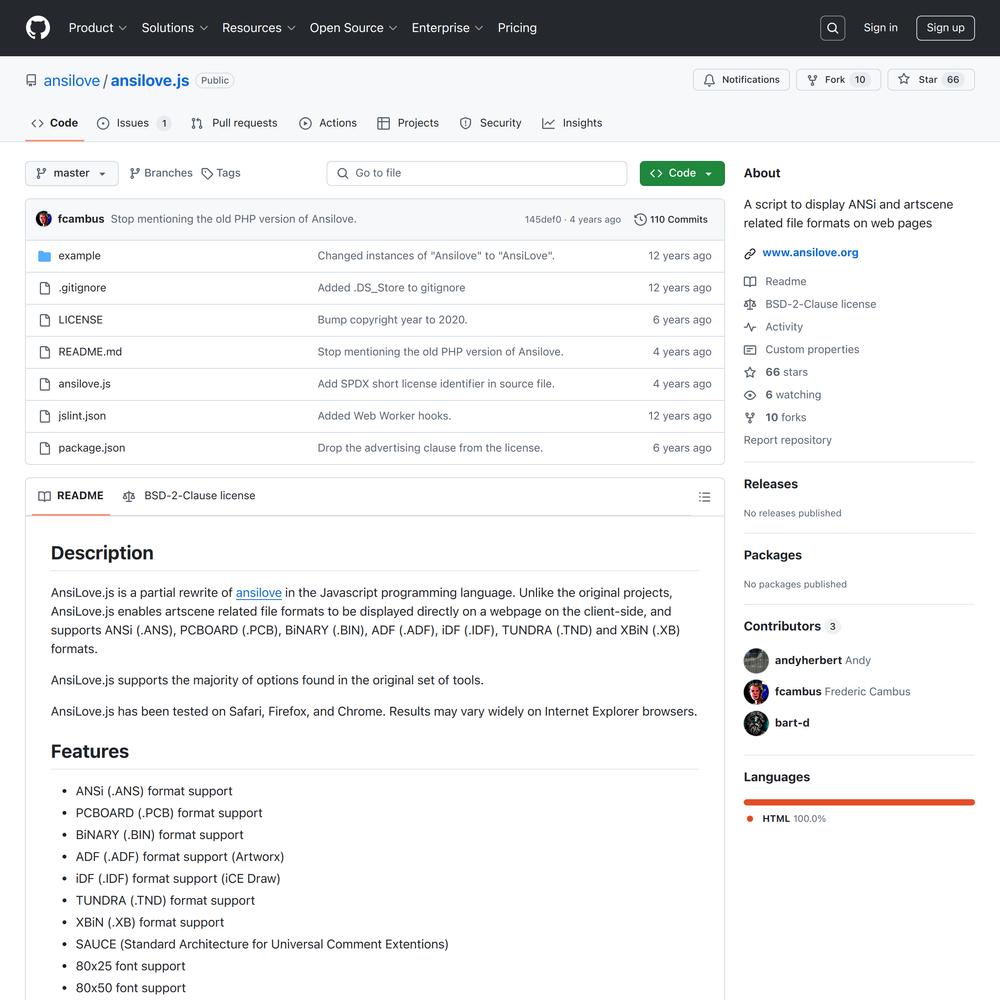Screen dimensions: 1000x1000
Task: Go to the GitHub homepage logo
Action: pos(38,28)
